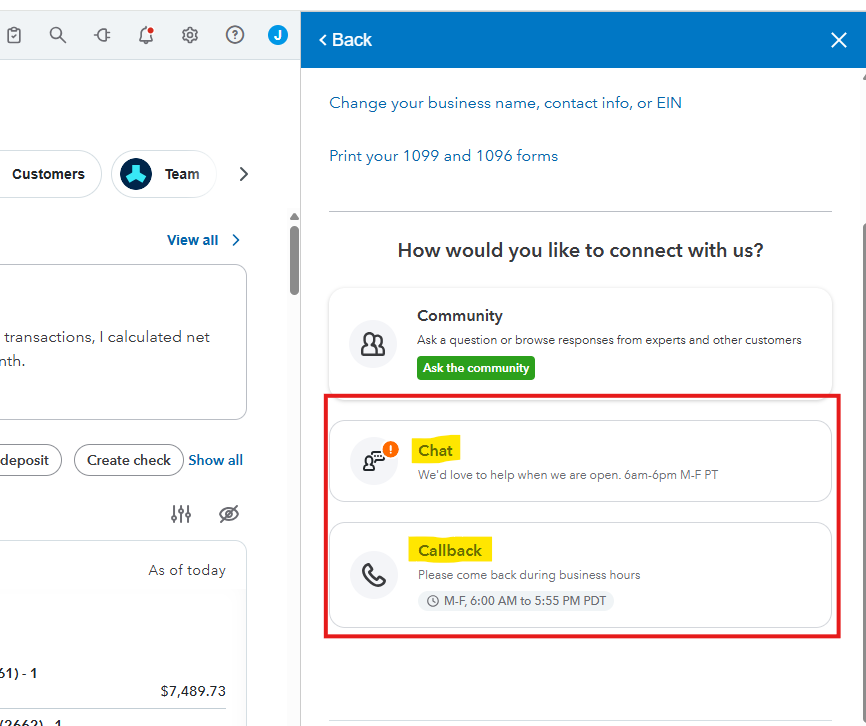Open the settings gear menu
Image resolution: width=866 pixels, height=726 pixels.
pos(190,36)
